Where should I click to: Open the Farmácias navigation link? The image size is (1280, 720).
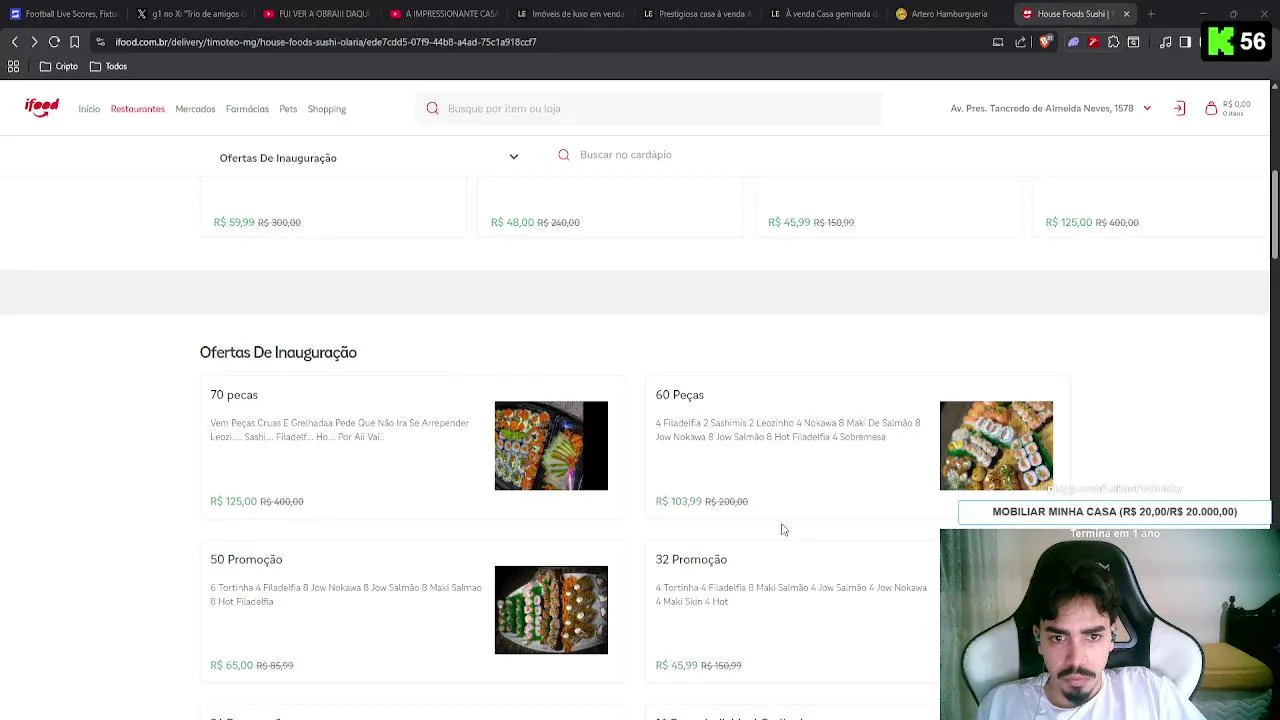tap(247, 109)
